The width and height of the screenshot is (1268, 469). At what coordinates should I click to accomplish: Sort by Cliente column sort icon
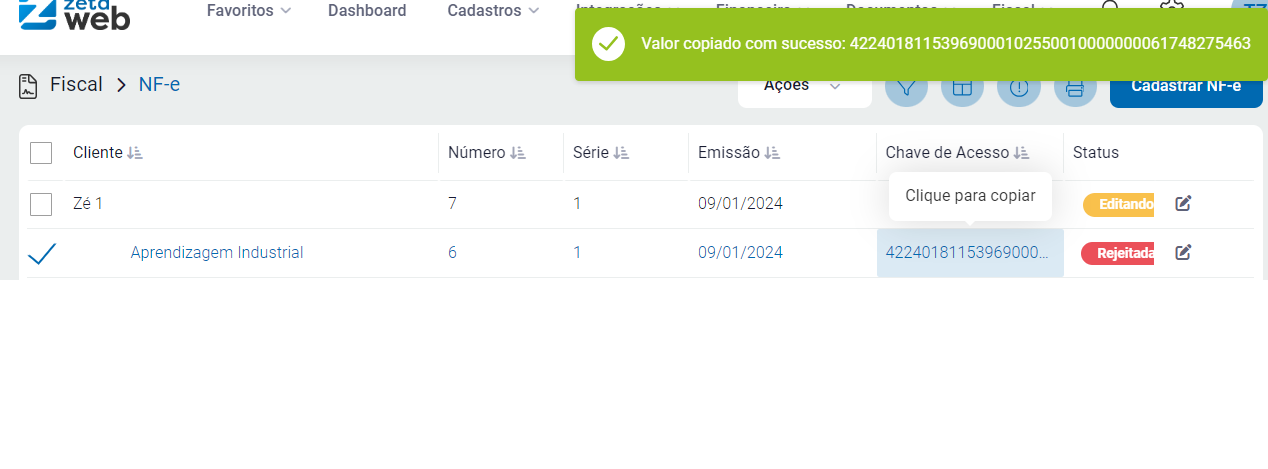tap(135, 153)
